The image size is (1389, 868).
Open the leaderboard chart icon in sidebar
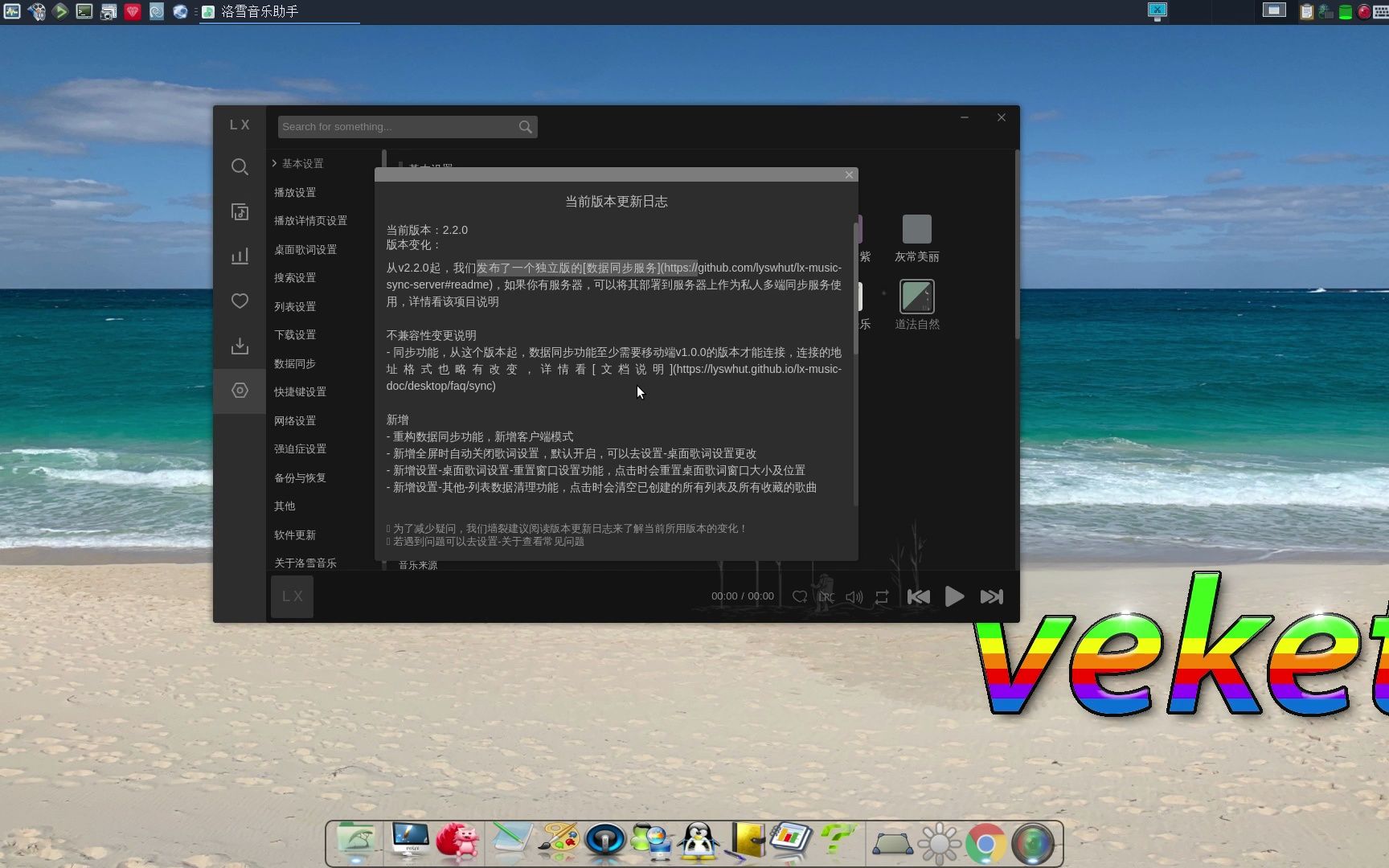click(240, 256)
